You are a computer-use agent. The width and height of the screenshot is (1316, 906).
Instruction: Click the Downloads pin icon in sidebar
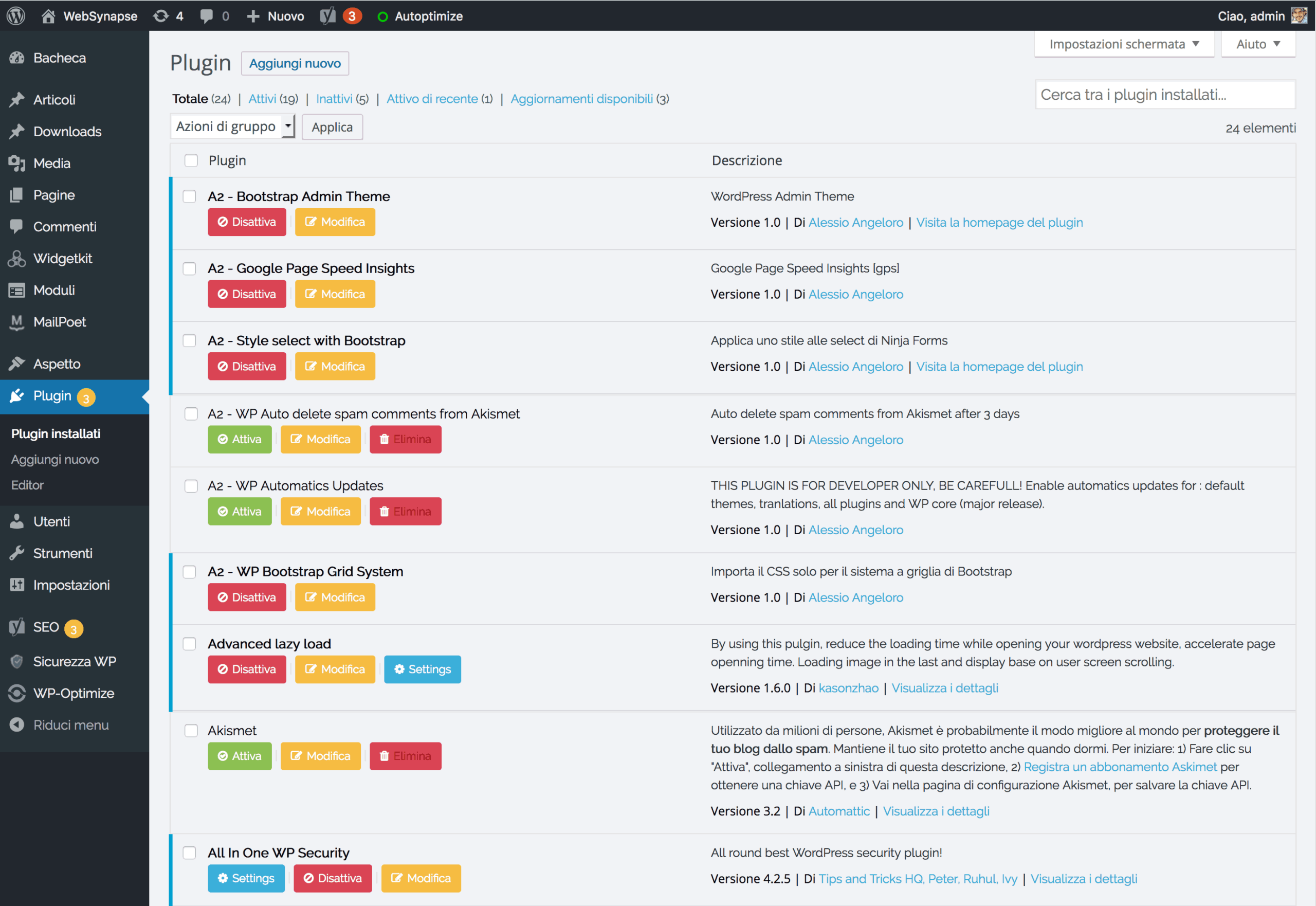[x=17, y=131]
